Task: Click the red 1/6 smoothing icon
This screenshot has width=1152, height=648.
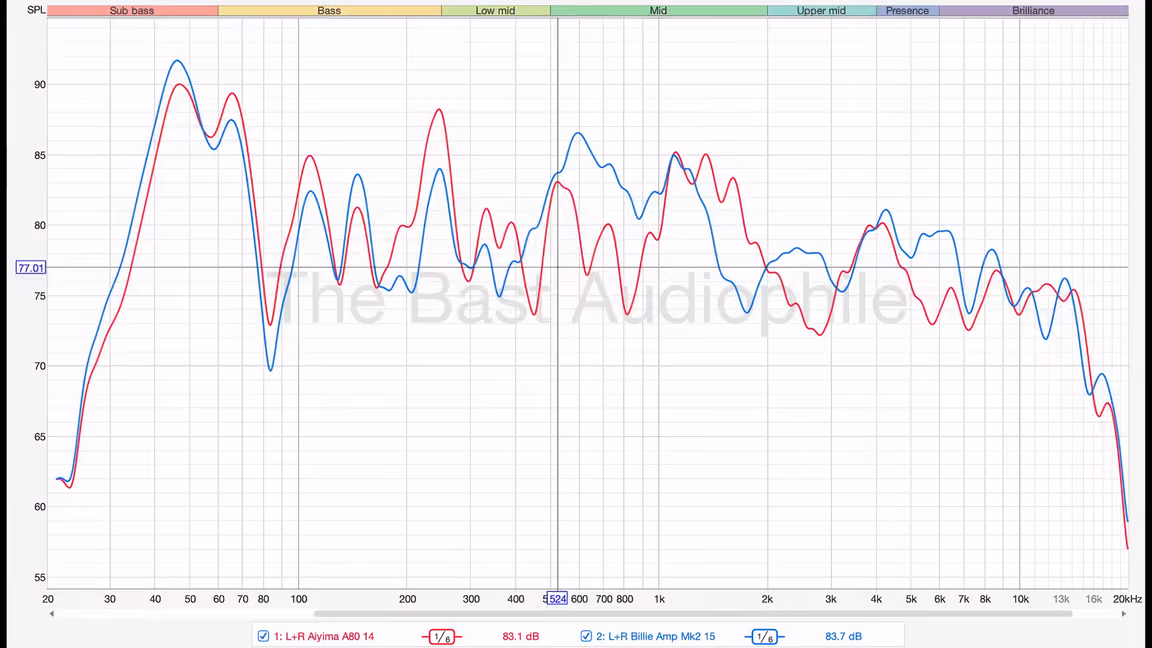Action: point(442,637)
